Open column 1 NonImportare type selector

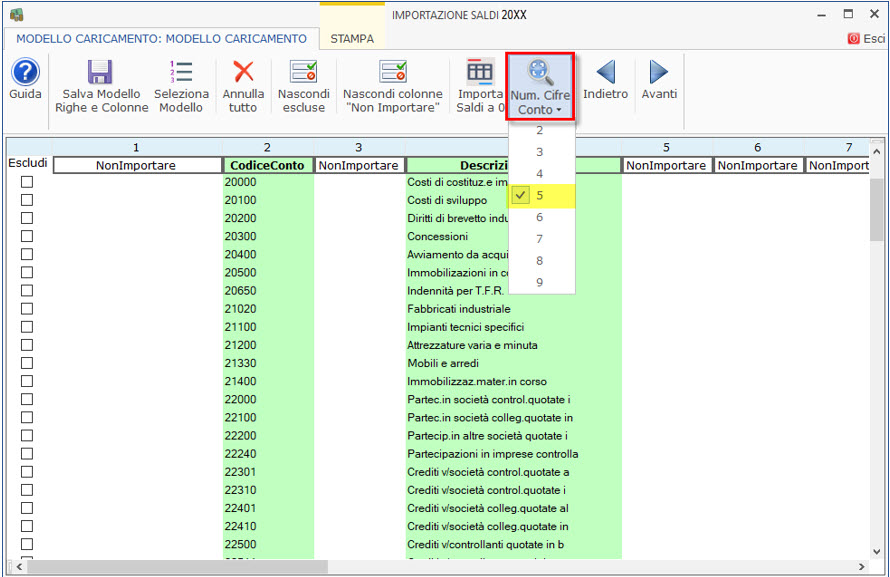[137, 165]
